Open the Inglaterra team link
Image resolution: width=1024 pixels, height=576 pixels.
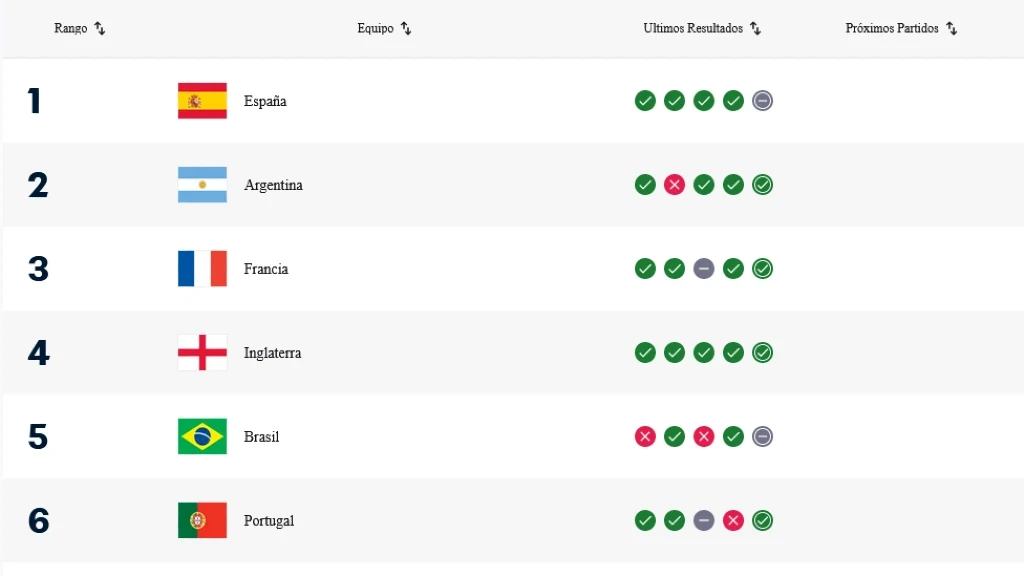[x=272, y=353]
